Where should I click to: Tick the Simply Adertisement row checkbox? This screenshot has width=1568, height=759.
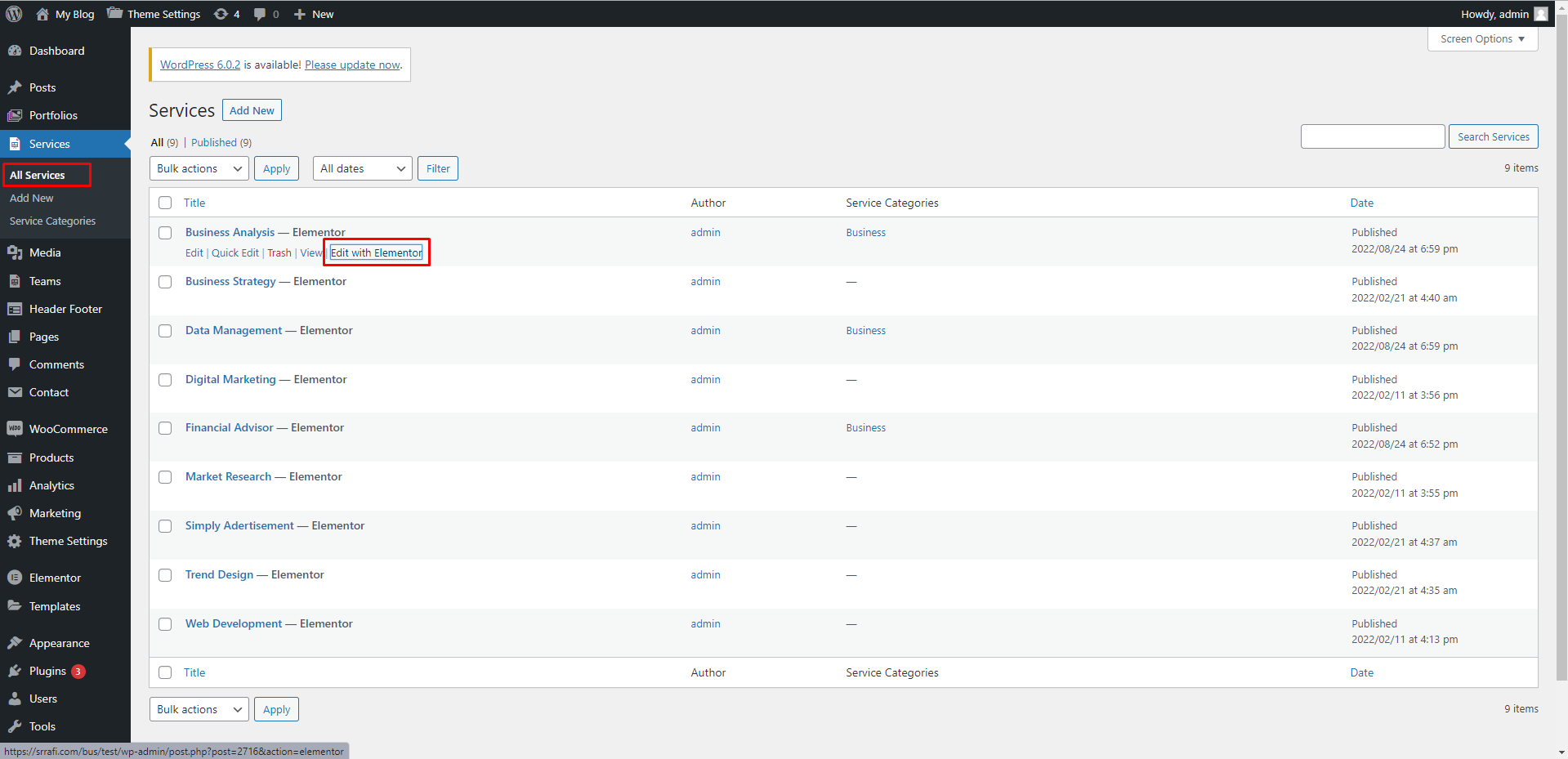coord(165,526)
